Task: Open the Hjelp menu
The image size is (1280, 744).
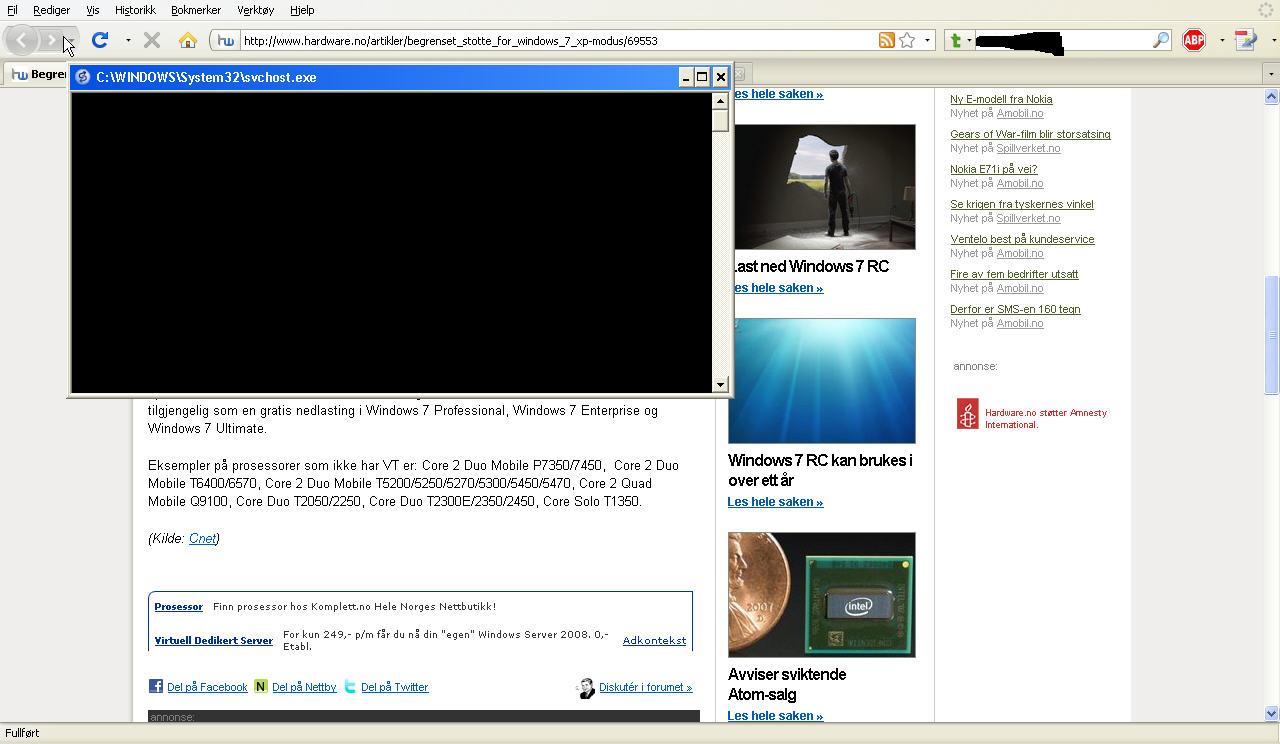Action: coord(302,10)
